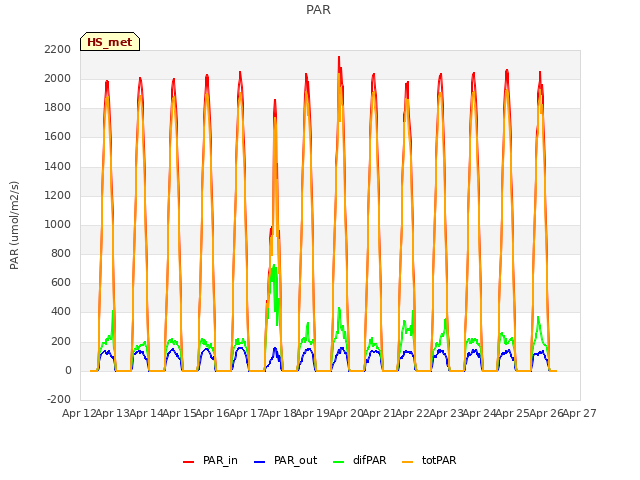Click the 1000 y-axis tick label
The image size is (640, 480).
tap(58, 224)
